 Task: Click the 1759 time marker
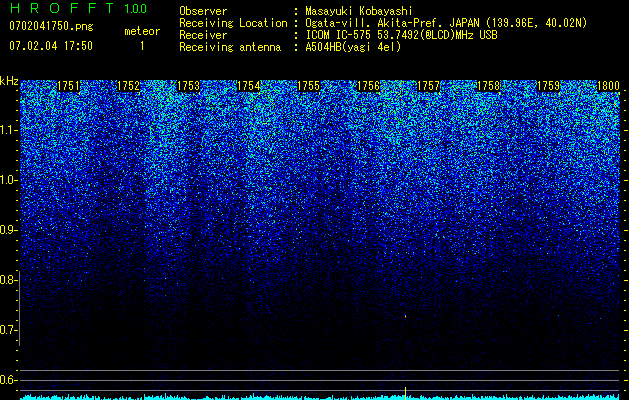coord(548,86)
